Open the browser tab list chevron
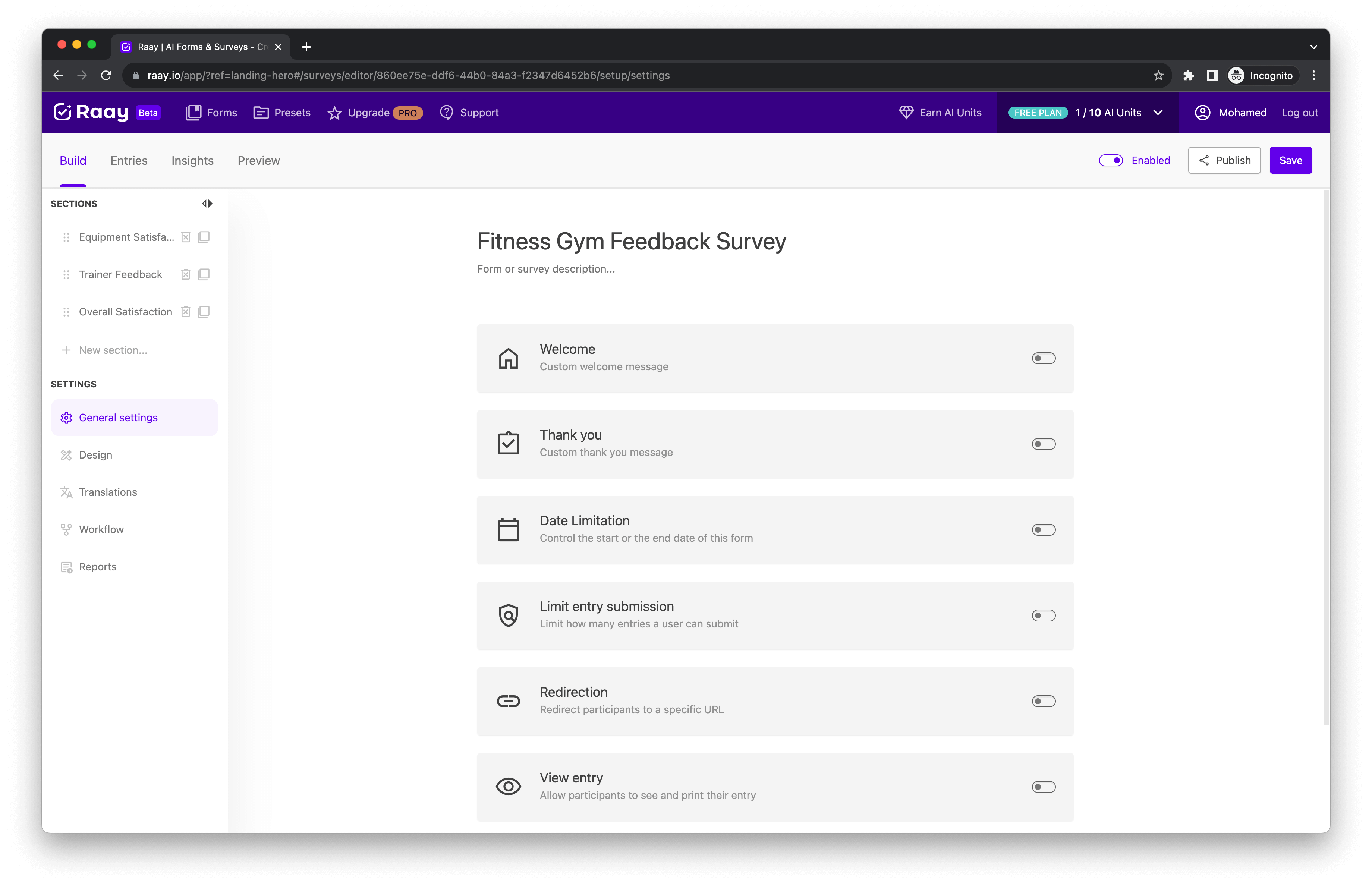This screenshot has height=888, width=1372. [1314, 47]
